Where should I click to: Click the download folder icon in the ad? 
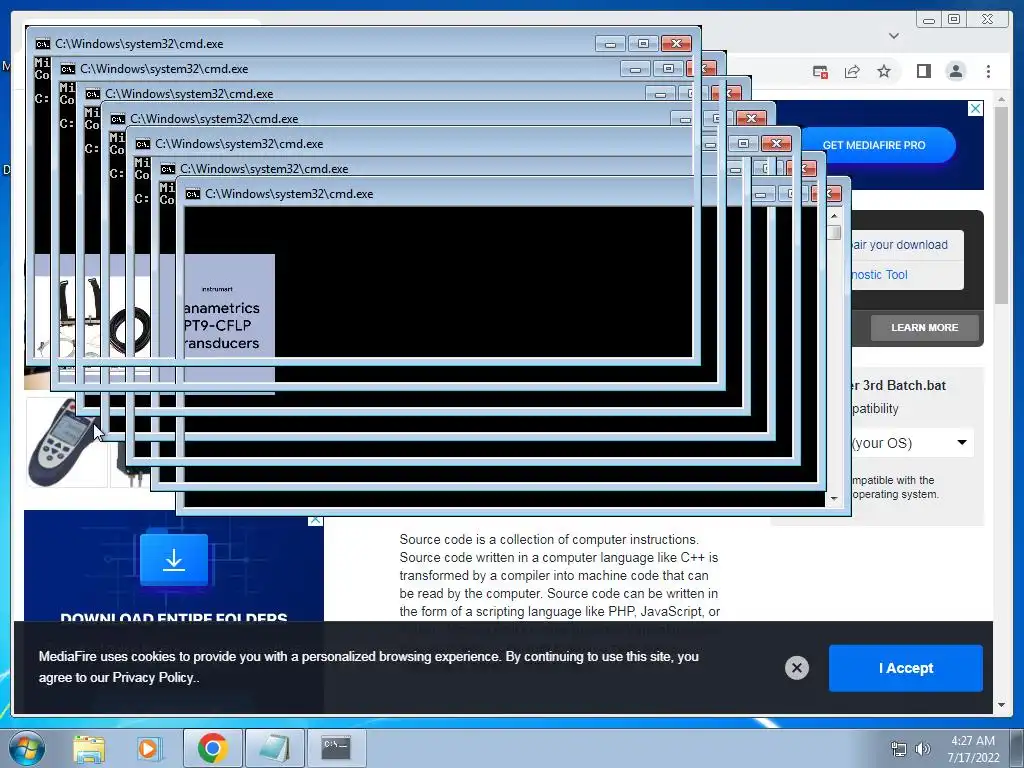[174, 560]
